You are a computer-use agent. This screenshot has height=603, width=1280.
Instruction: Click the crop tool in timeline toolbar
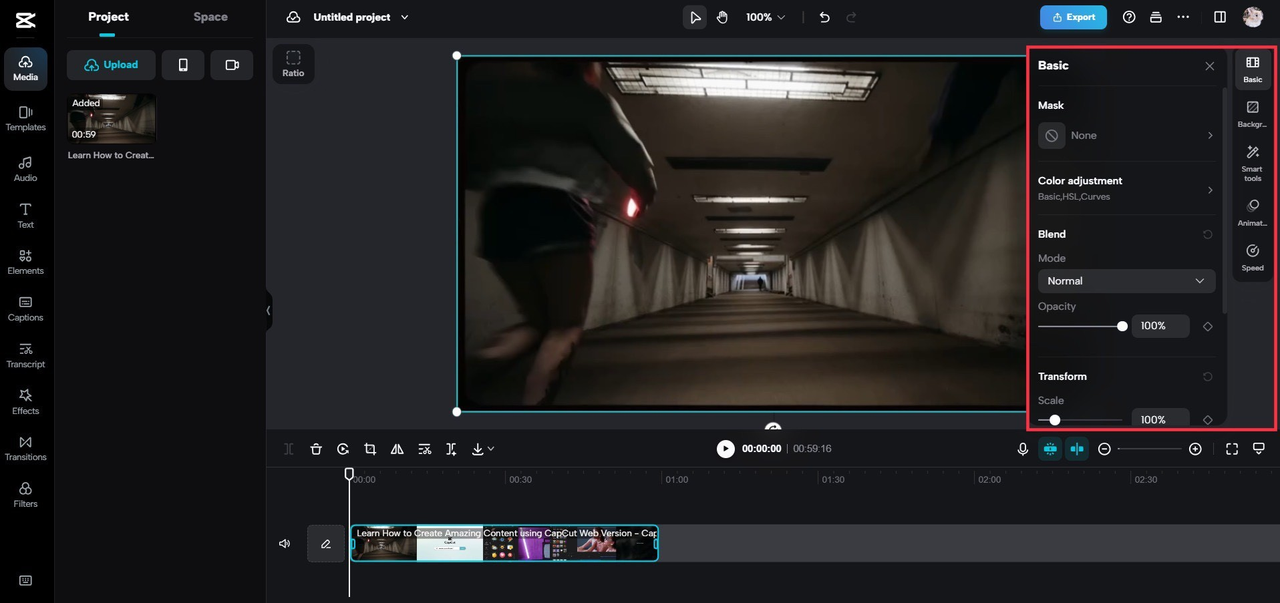pyautogui.click(x=370, y=449)
